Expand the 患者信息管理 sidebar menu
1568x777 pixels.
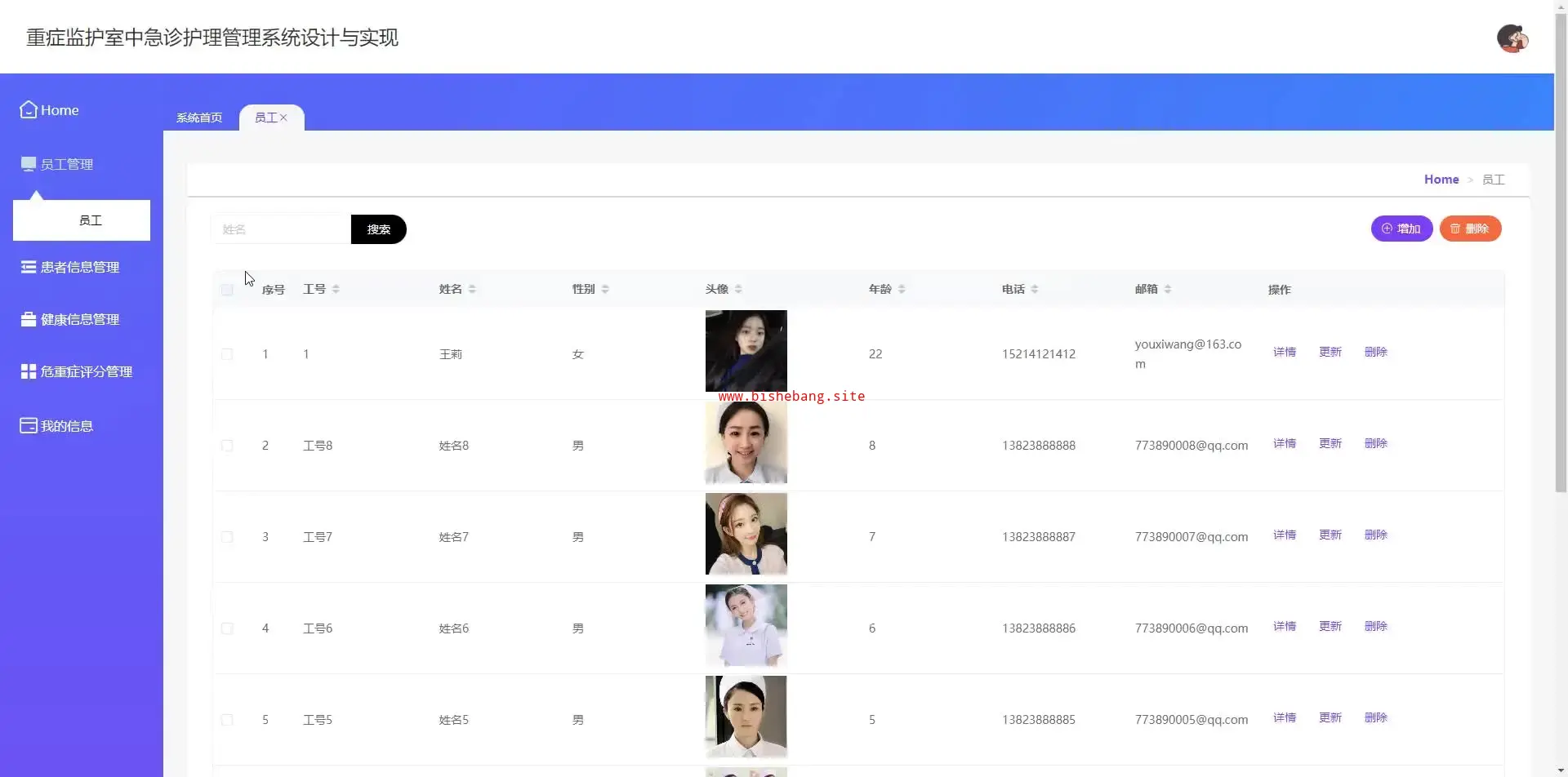click(x=82, y=267)
